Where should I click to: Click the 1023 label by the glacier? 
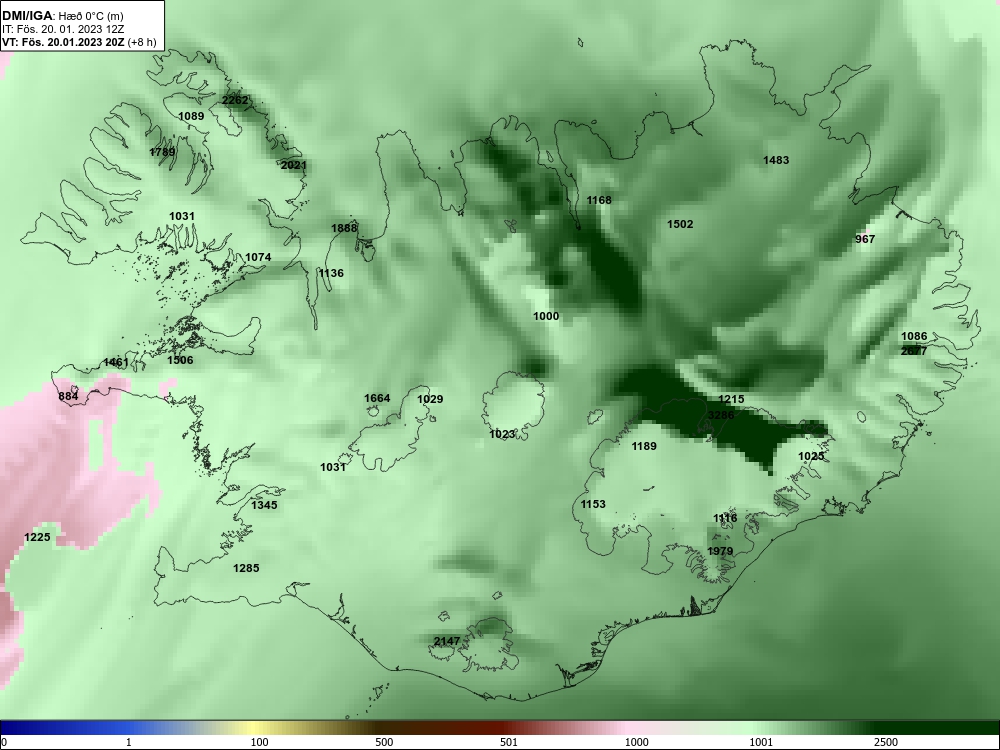tap(502, 434)
